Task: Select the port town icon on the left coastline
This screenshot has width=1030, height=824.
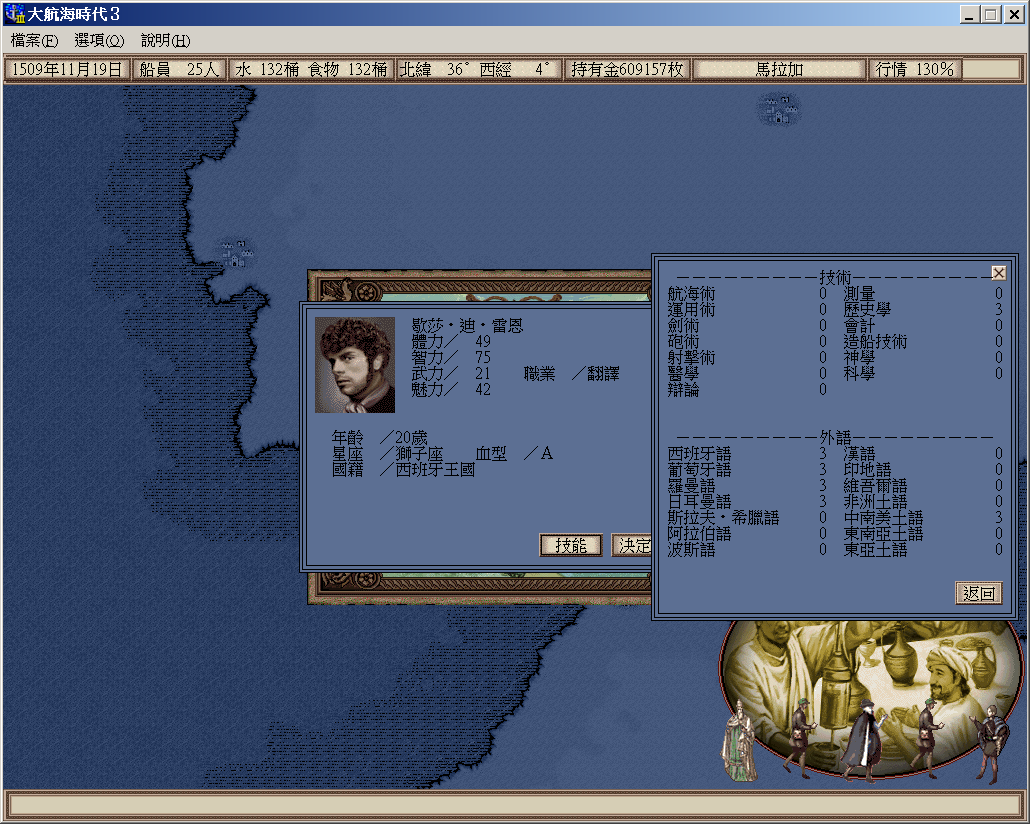Action: pyautogui.click(x=236, y=252)
